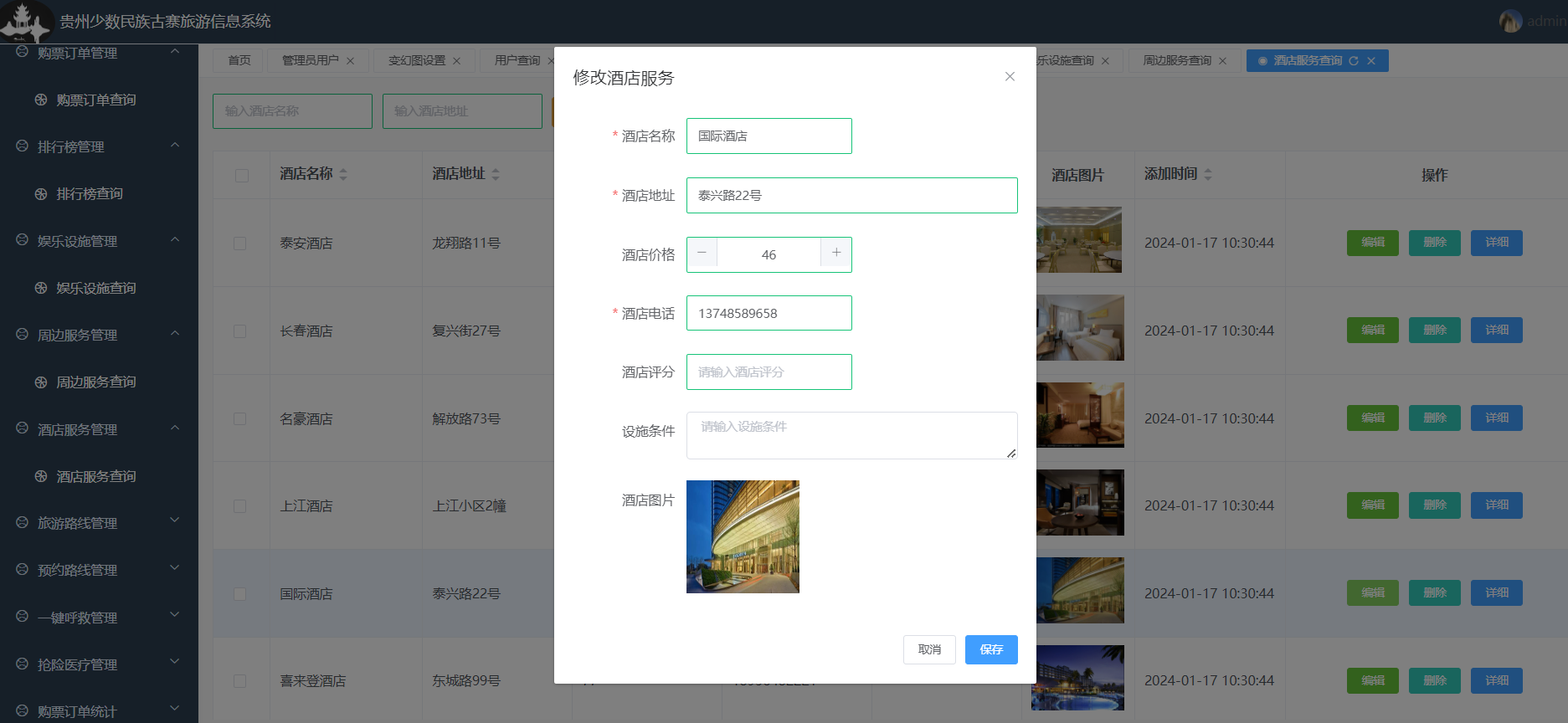Collapse the 周边服务管理 menu chevron
Screen dimensions: 1568x723
point(175,334)
